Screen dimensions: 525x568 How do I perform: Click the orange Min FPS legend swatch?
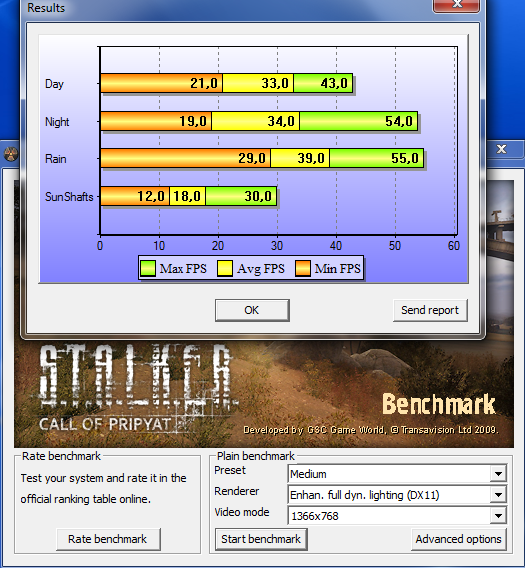coord(303,268)
